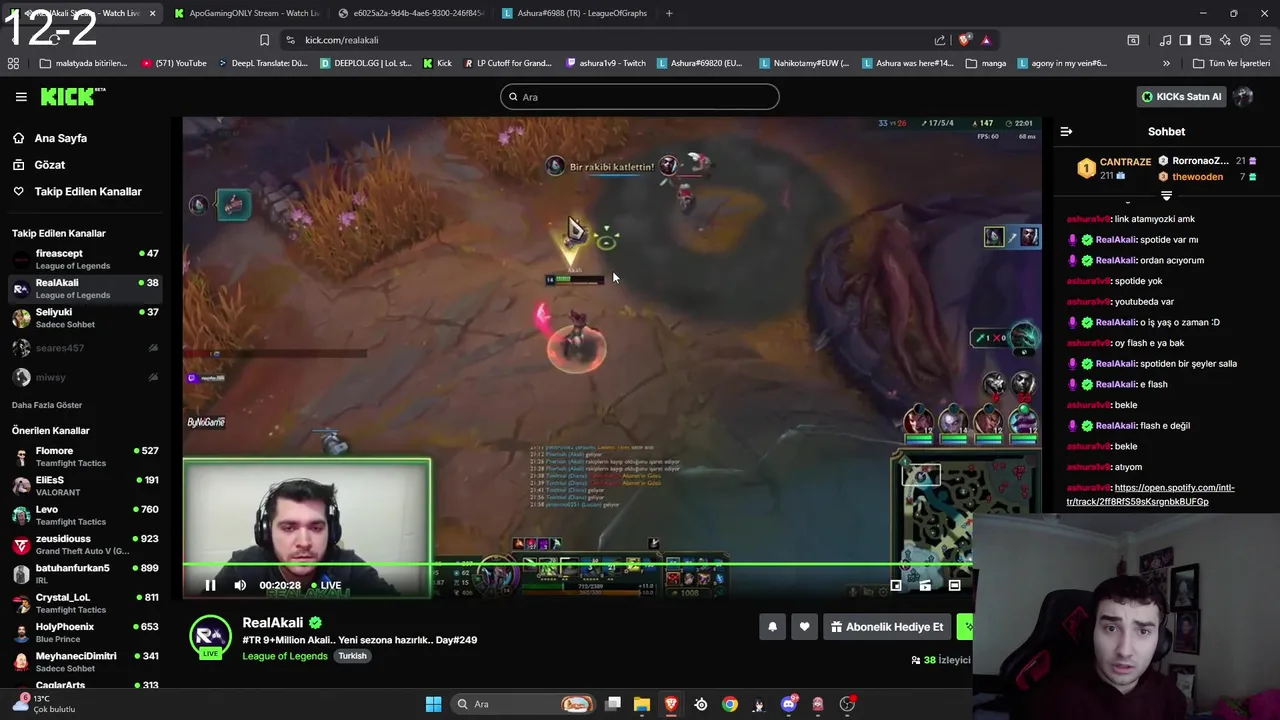Expand the gift leaderboard chevron
Image resolution: width=1280 pixels, height=720 pixels.
1166,196
